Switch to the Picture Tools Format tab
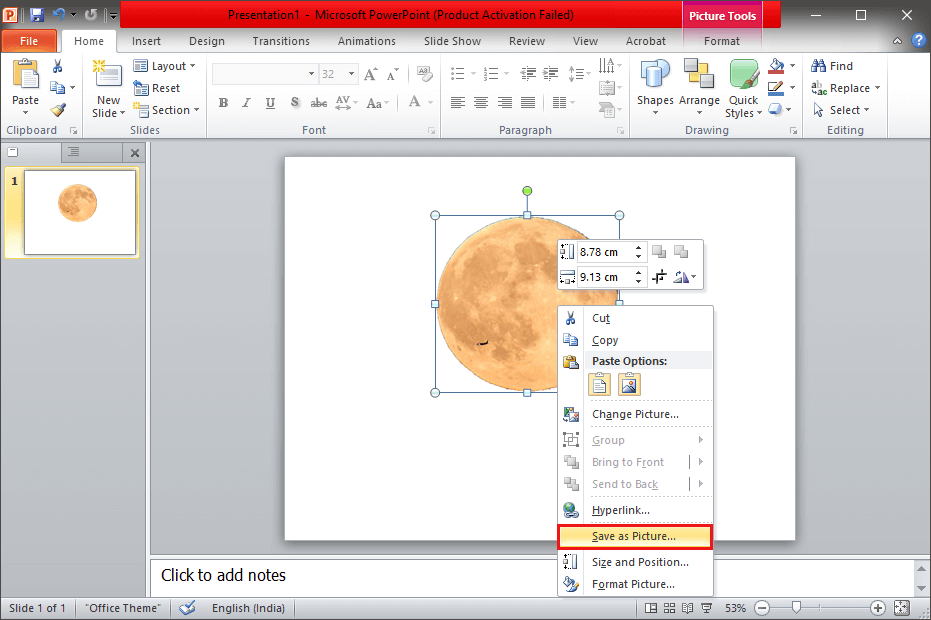 click(x=721, y=41)
